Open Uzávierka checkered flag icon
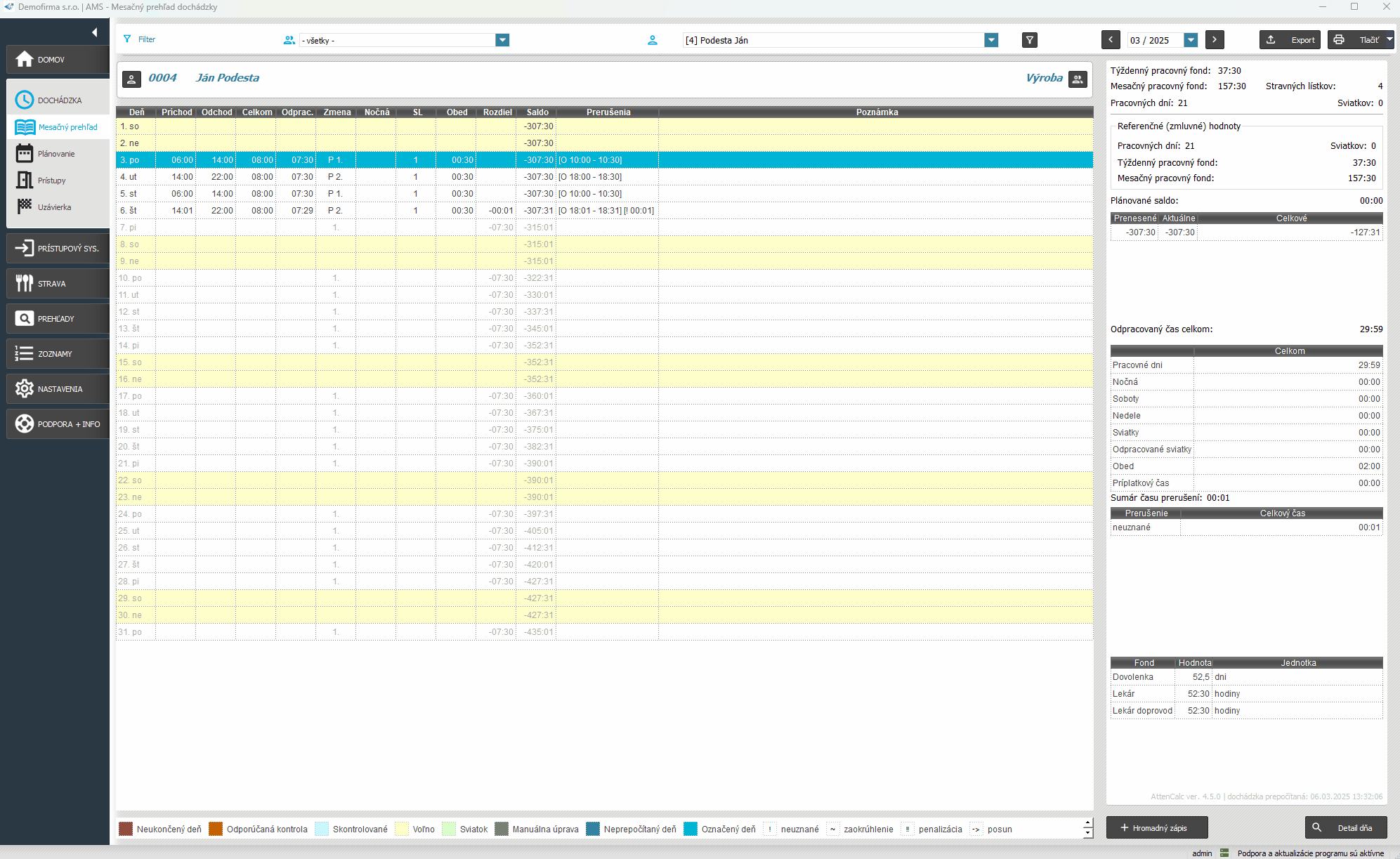 25,206
